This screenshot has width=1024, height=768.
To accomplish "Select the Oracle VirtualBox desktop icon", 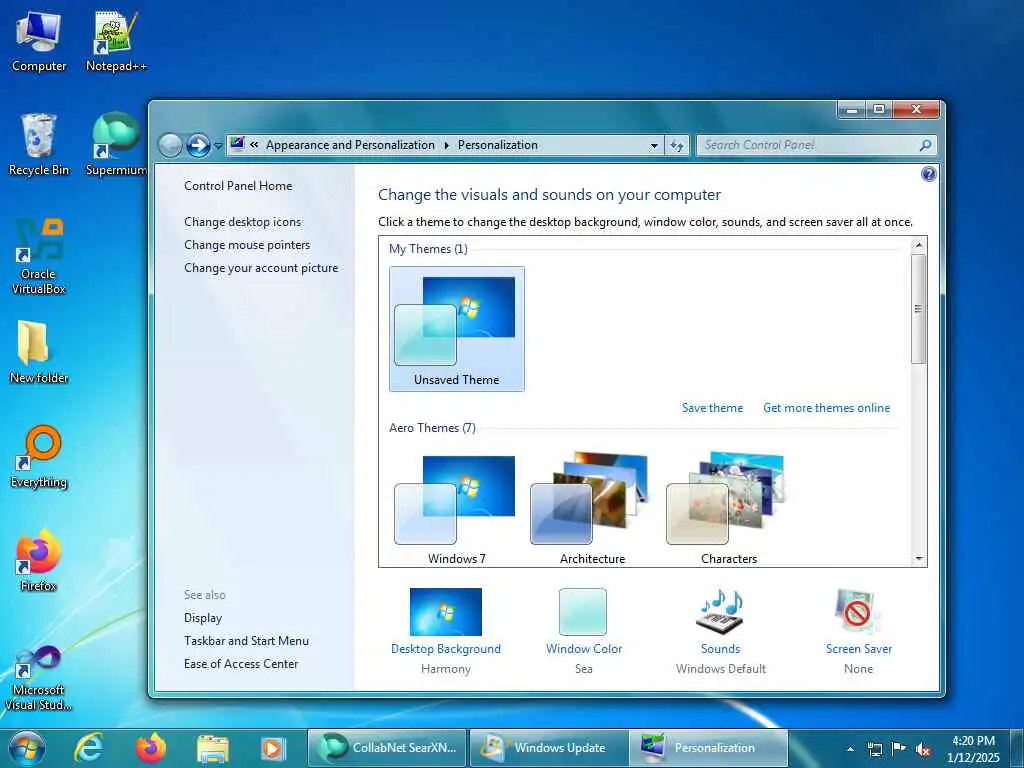I will tap(39, 256).
